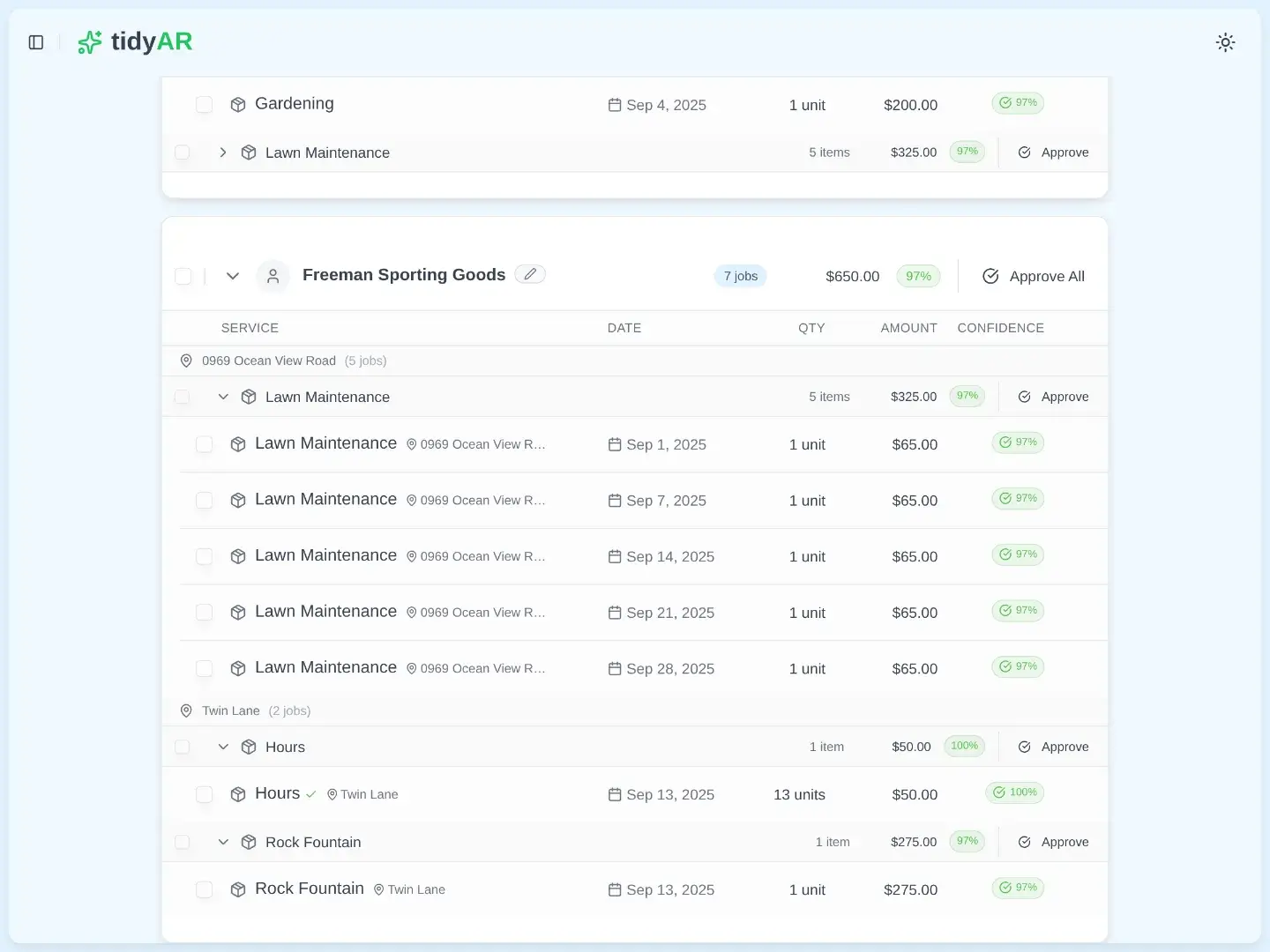The height and width of the screenshot is (952, 1270).
Task: Click the customer avatar icon for Freeman Sporting Goods
Action: coord(273,276)
